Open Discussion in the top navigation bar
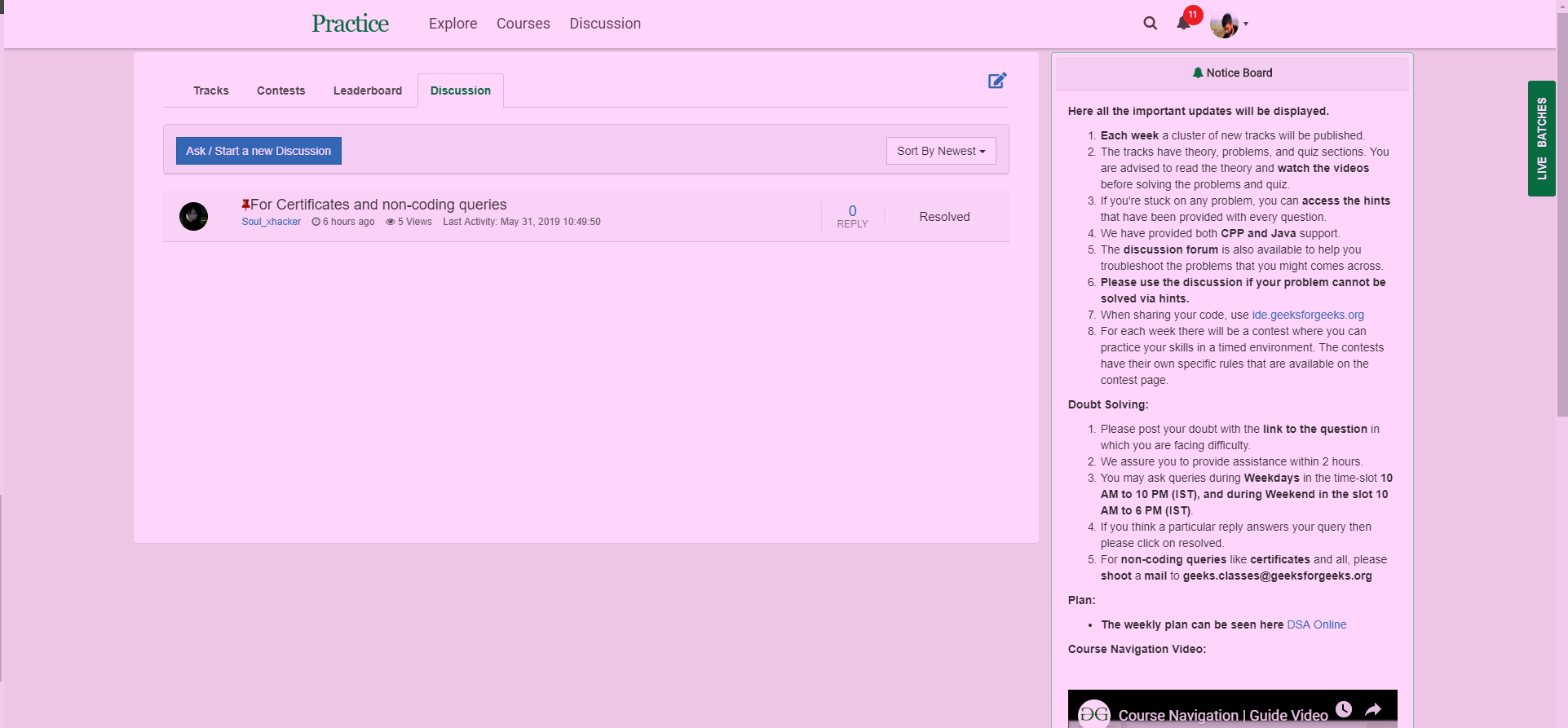The height and width of the screenshot is (728, 1568). pyautogui.click(x=605, y=24)
